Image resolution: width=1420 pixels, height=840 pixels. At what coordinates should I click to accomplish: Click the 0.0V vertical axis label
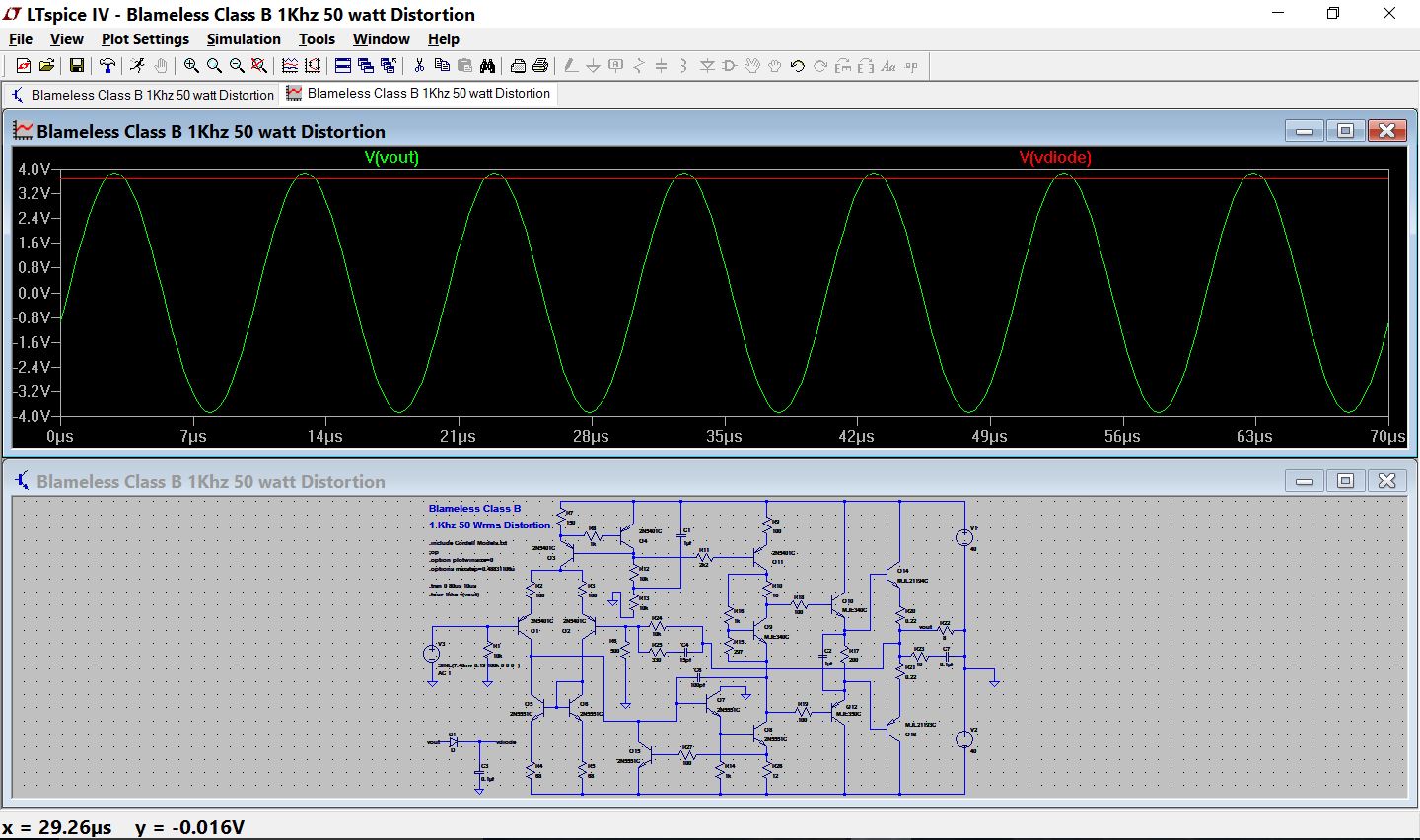coord(34,293)
